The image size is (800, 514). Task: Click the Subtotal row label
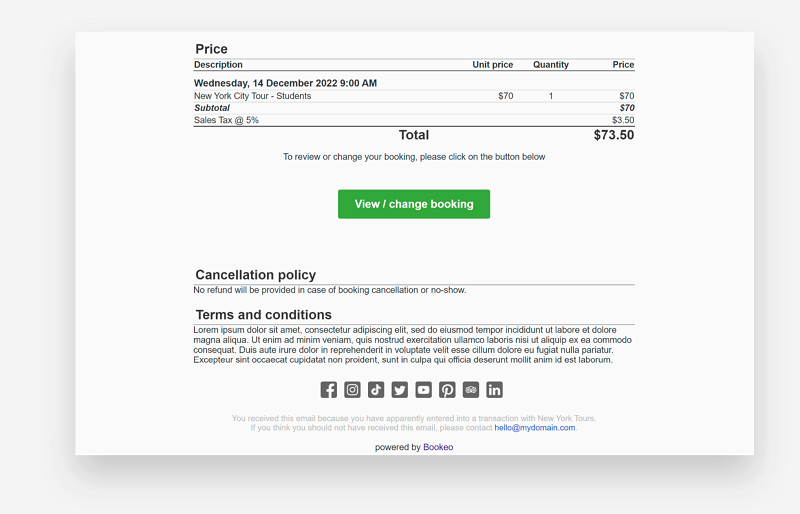tap(212, 108)
